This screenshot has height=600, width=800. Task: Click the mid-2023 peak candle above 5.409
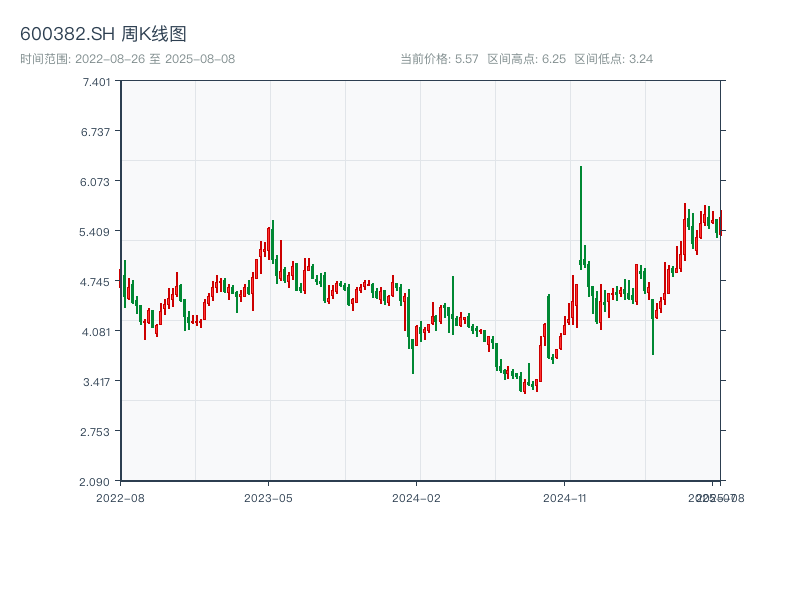click(272, 240)
